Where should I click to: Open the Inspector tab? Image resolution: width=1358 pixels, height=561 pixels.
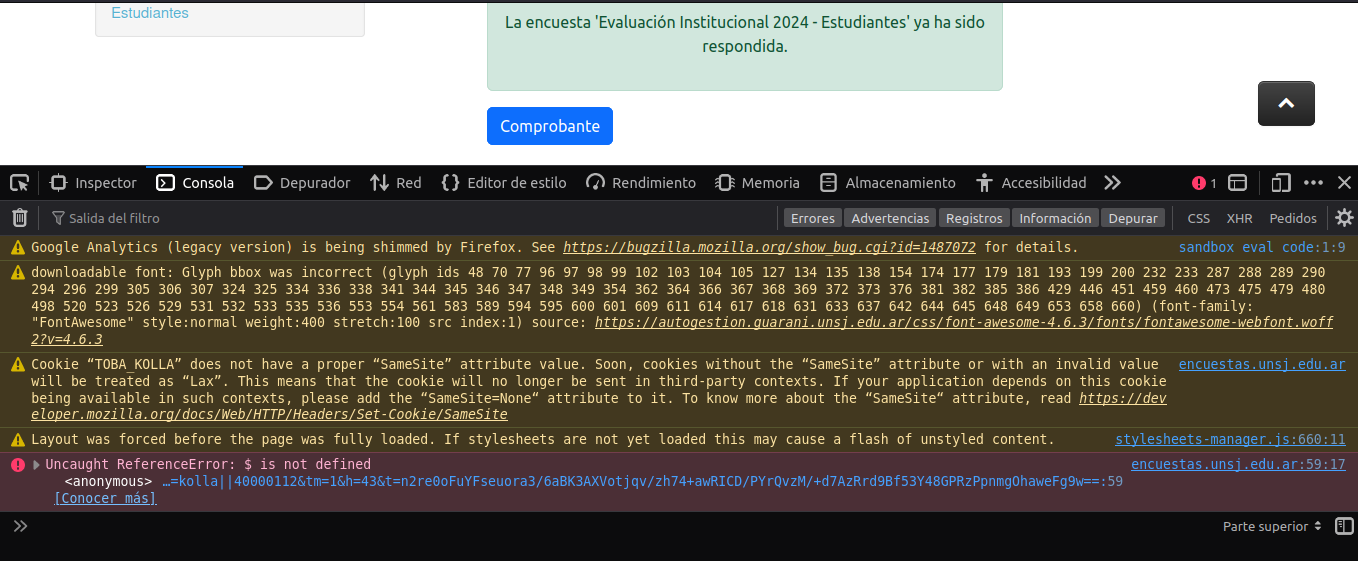point(93,183)
